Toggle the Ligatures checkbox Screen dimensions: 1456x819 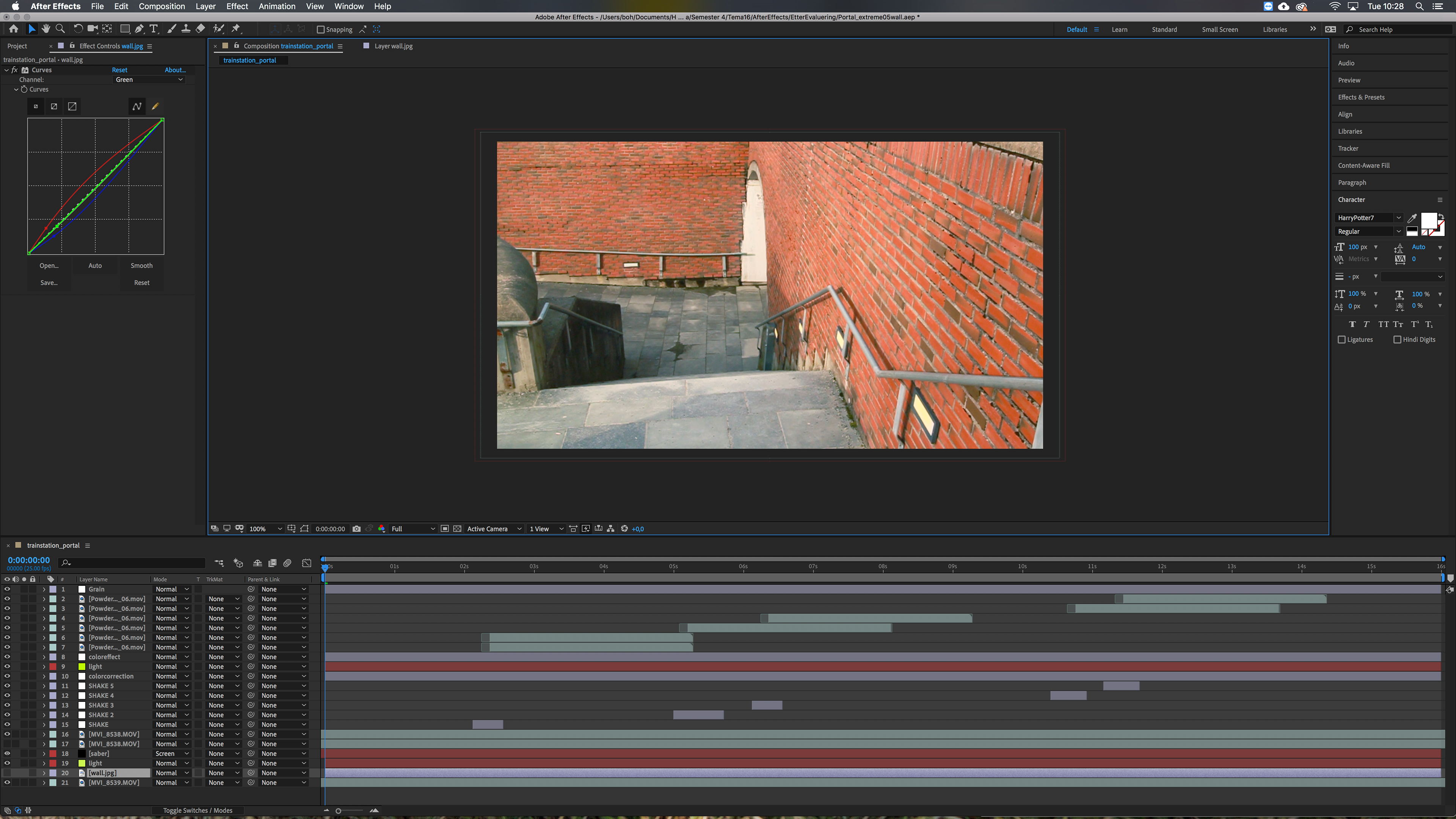[x=1341, y=340]
